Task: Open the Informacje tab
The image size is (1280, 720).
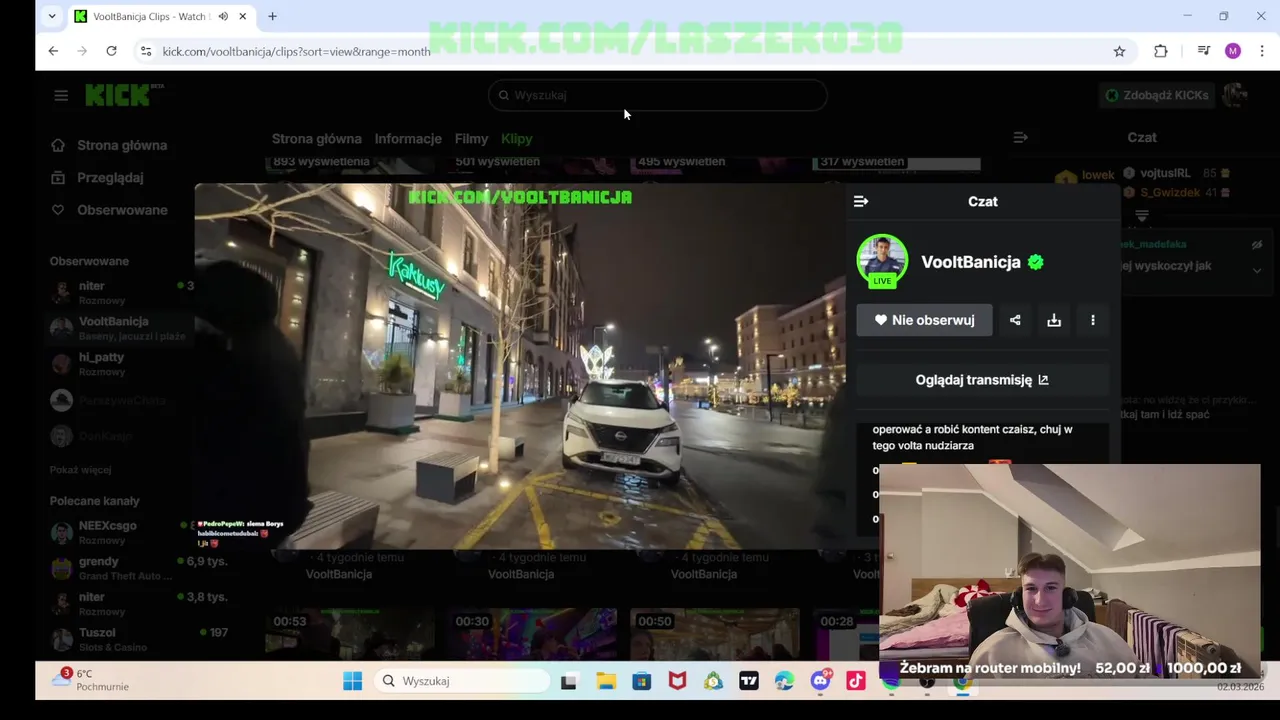Action: click(408, 139)
